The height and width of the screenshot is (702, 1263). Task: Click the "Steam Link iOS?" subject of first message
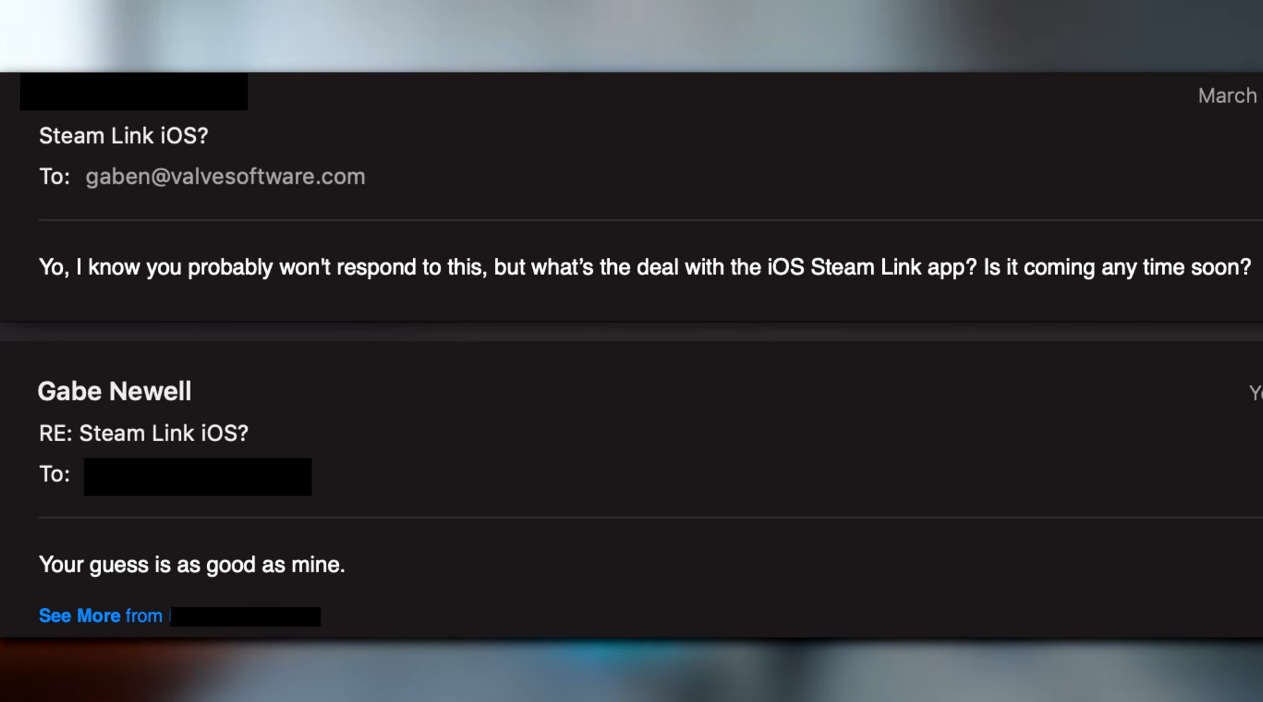(123, 136)
